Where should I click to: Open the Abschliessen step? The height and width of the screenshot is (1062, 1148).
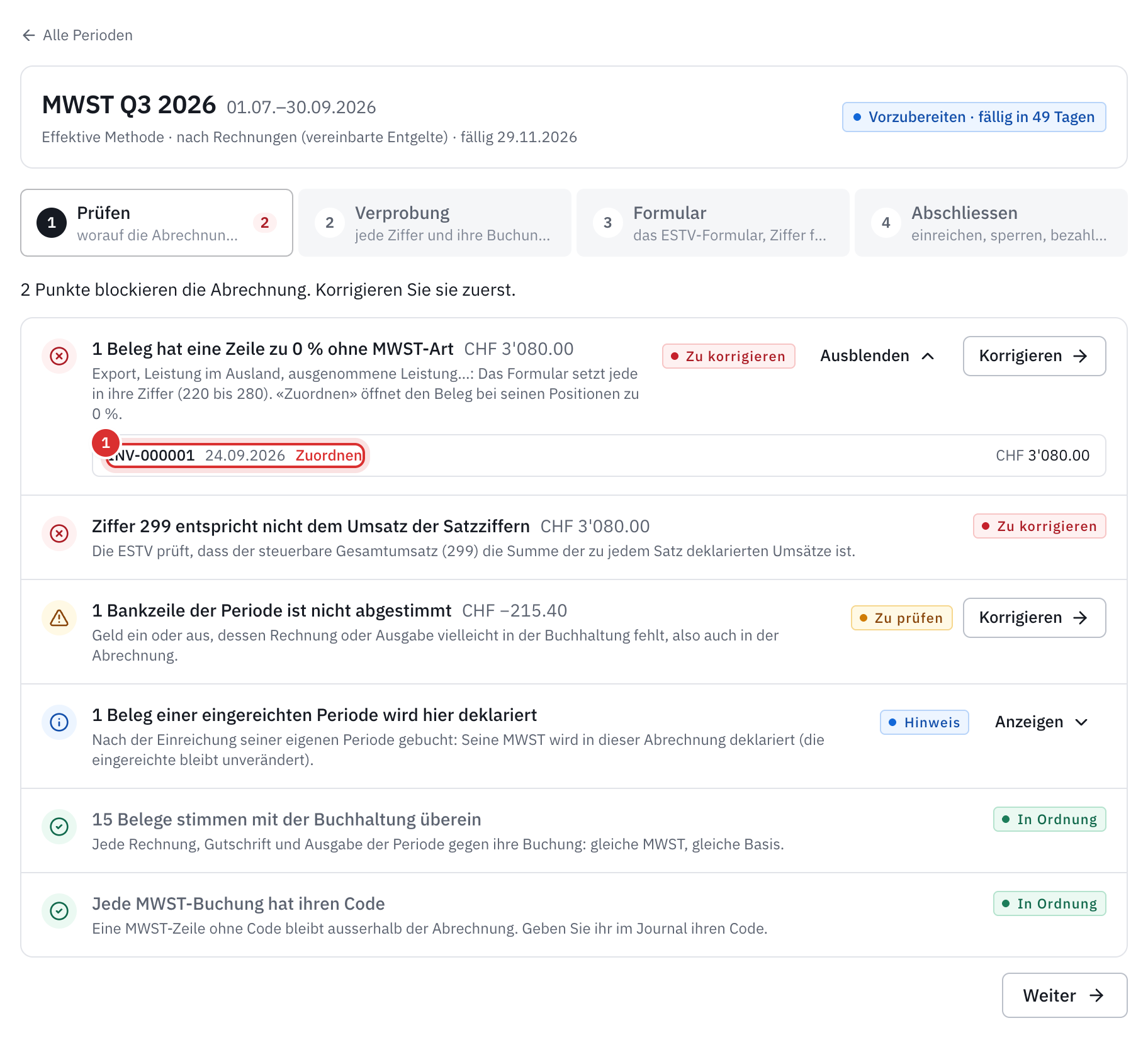991,223
